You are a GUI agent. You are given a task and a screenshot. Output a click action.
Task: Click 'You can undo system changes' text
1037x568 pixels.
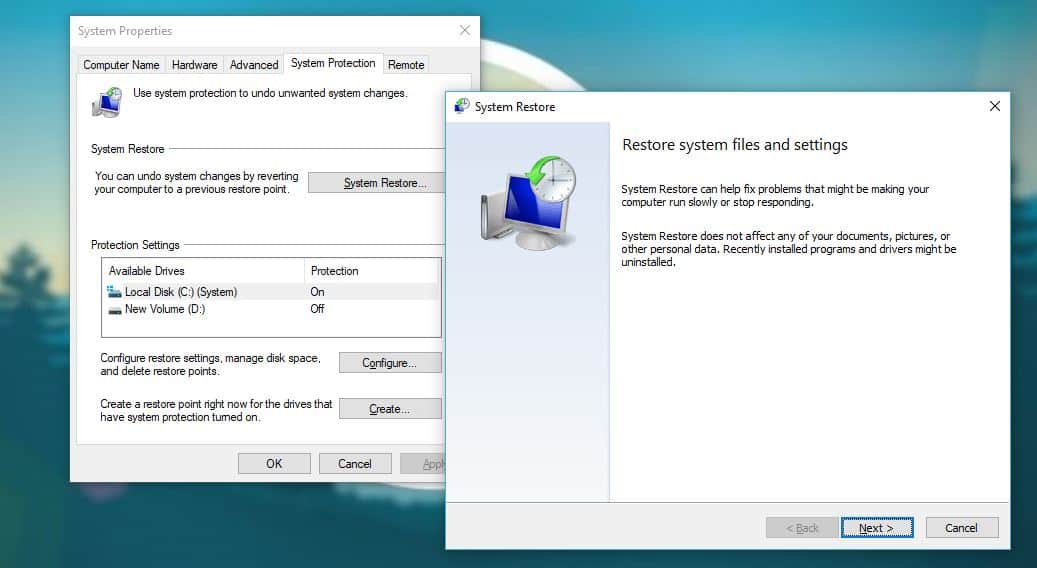pos(196,183)
